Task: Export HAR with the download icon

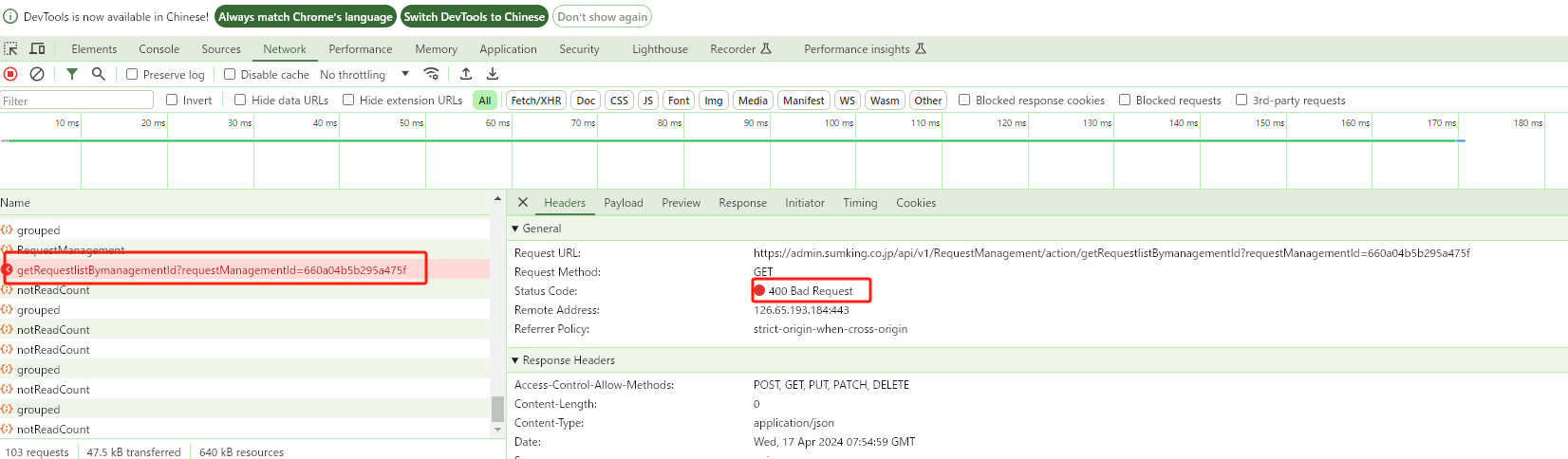Action: [493, 74]
